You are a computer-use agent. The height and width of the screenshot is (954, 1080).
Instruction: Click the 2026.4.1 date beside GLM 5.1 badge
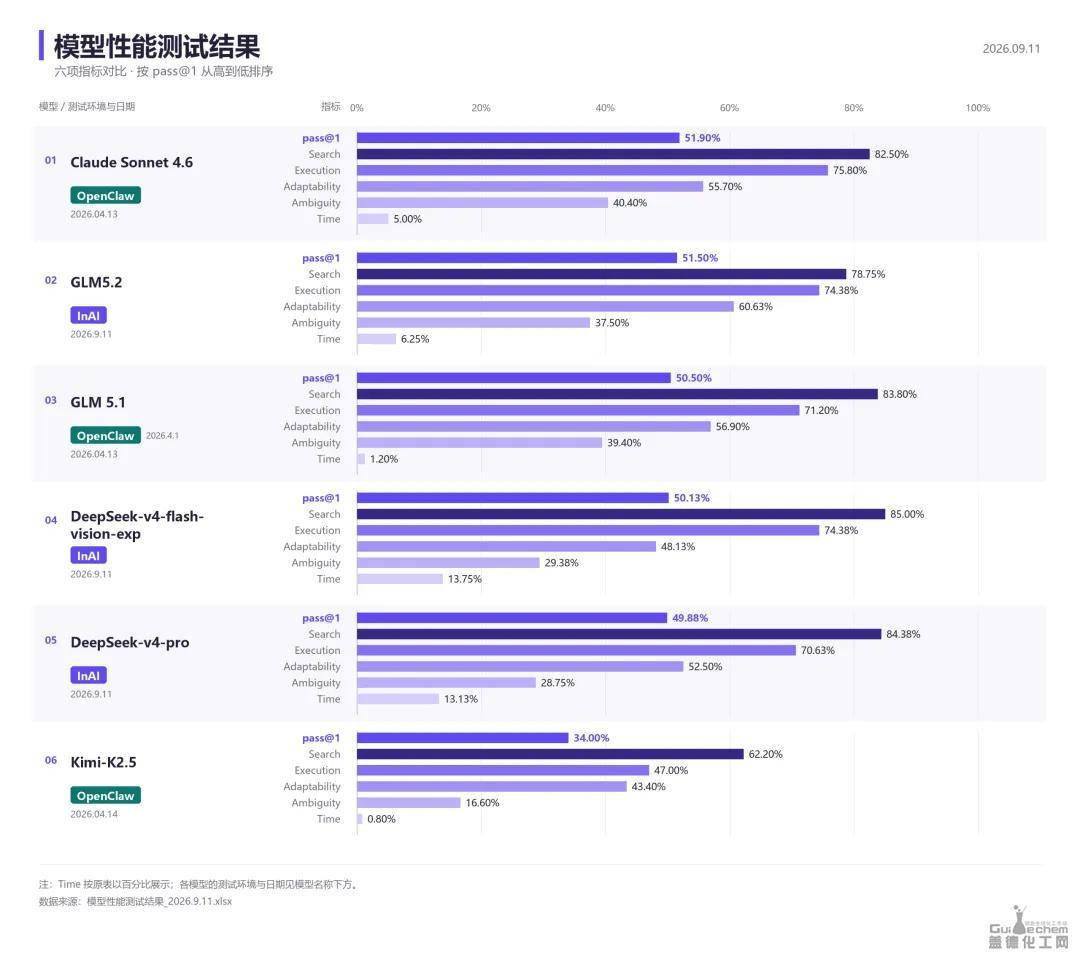click(x=162, y=435)
